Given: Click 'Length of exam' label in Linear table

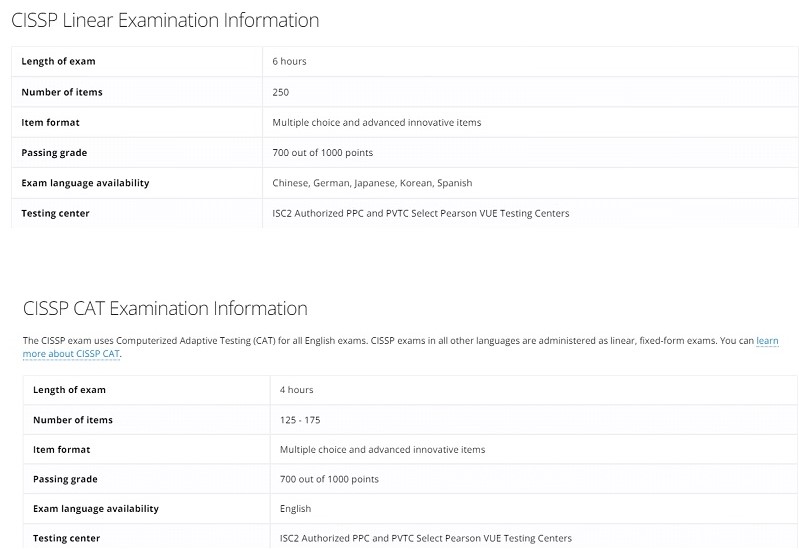Looking at the screenshot, I should pos(58,61).
